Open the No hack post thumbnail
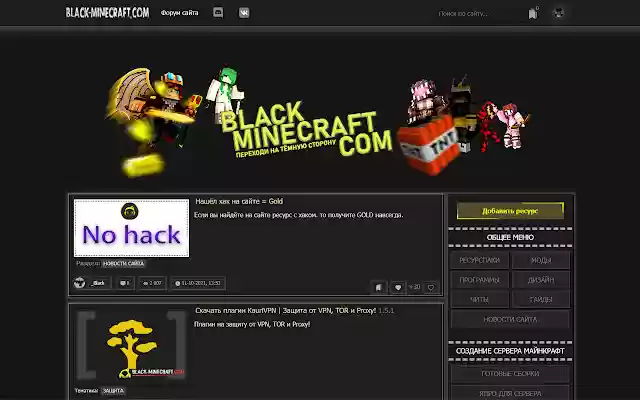Viewport: 640px width, 400px height. pyautogui.click(x=131, y=228)
